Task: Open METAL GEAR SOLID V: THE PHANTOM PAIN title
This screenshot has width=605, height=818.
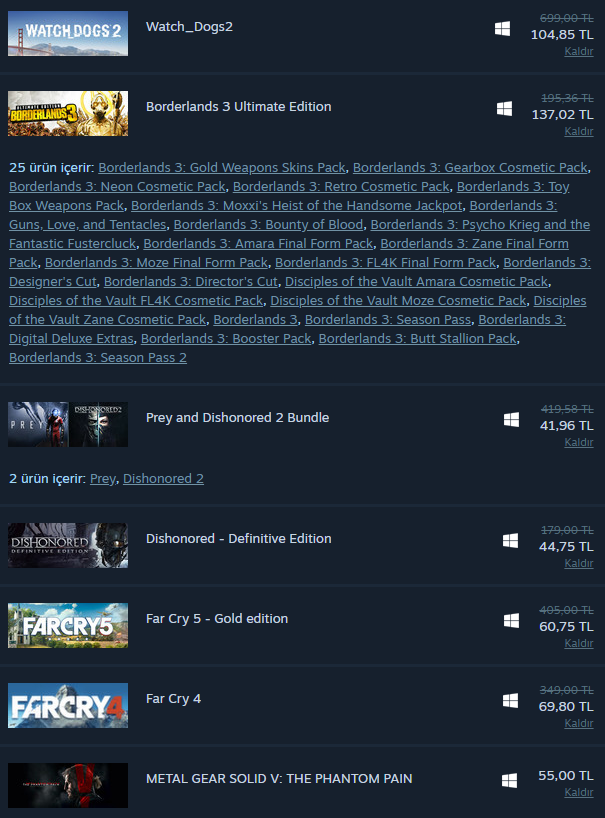Action: (x=279, y=778)
